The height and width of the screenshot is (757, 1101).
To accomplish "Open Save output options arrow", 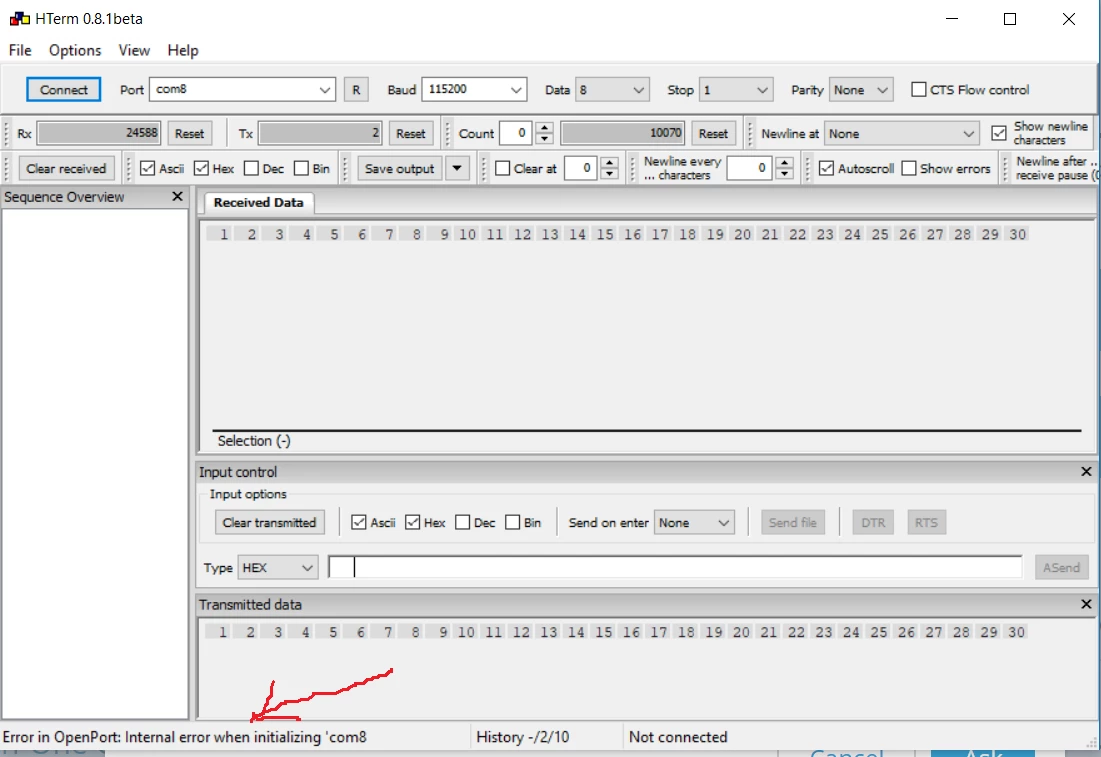I will pyautogui.click(x=457, y=169).
